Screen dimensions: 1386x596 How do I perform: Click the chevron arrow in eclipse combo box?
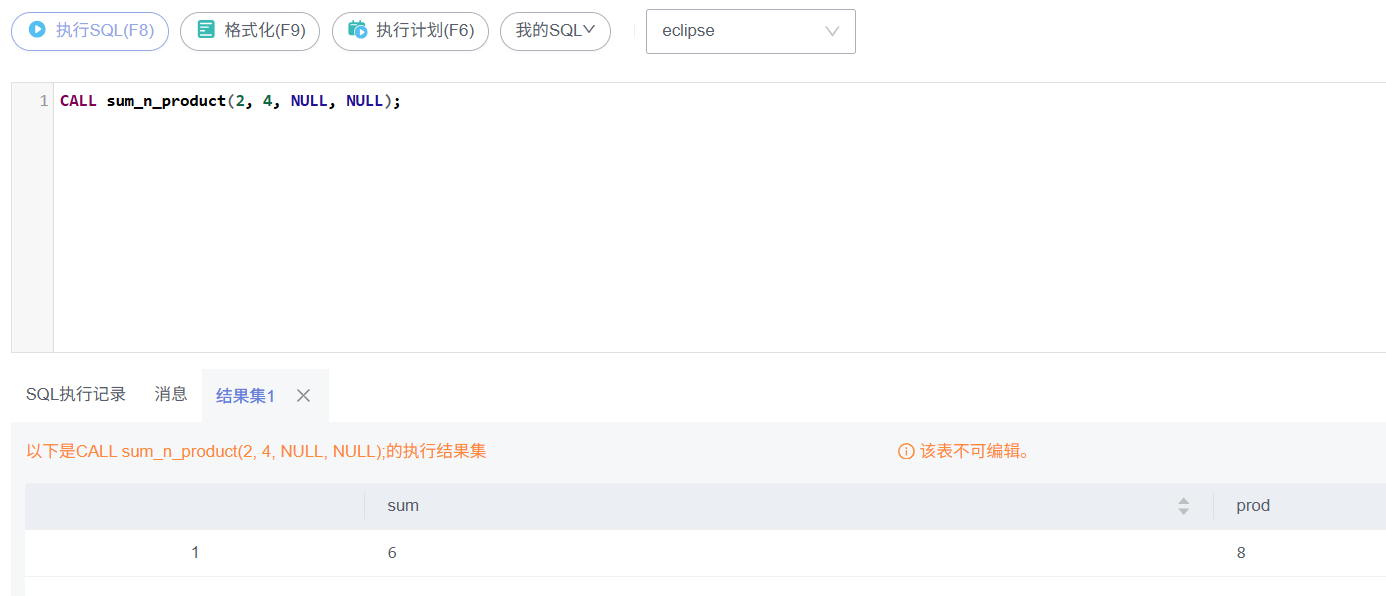coord(832,31)
